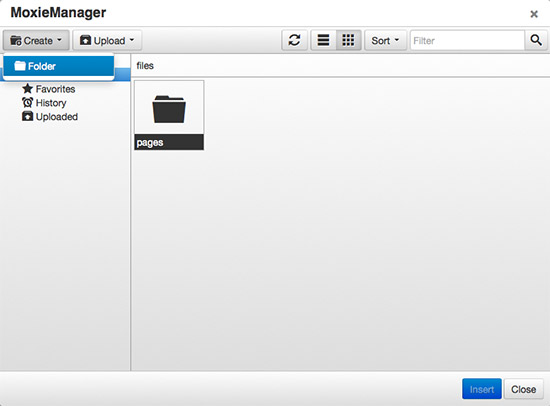Click the Insert button
This screenshot has height=406, width=550.
(482, 389)
